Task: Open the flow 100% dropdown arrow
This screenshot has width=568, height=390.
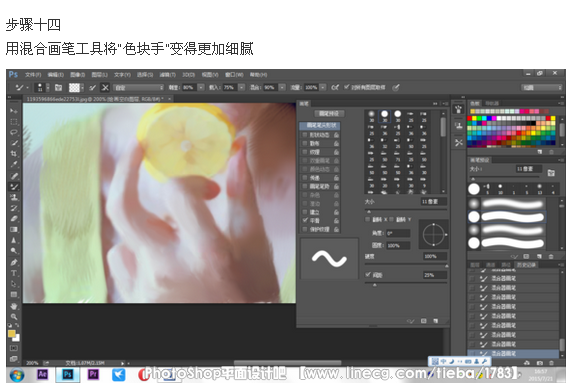Action: (323, 87)
